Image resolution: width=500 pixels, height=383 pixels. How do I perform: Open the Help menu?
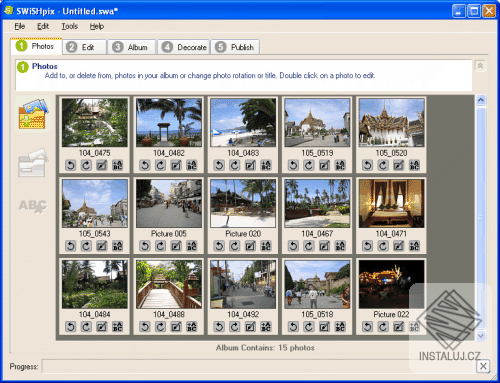pos(97,26)
